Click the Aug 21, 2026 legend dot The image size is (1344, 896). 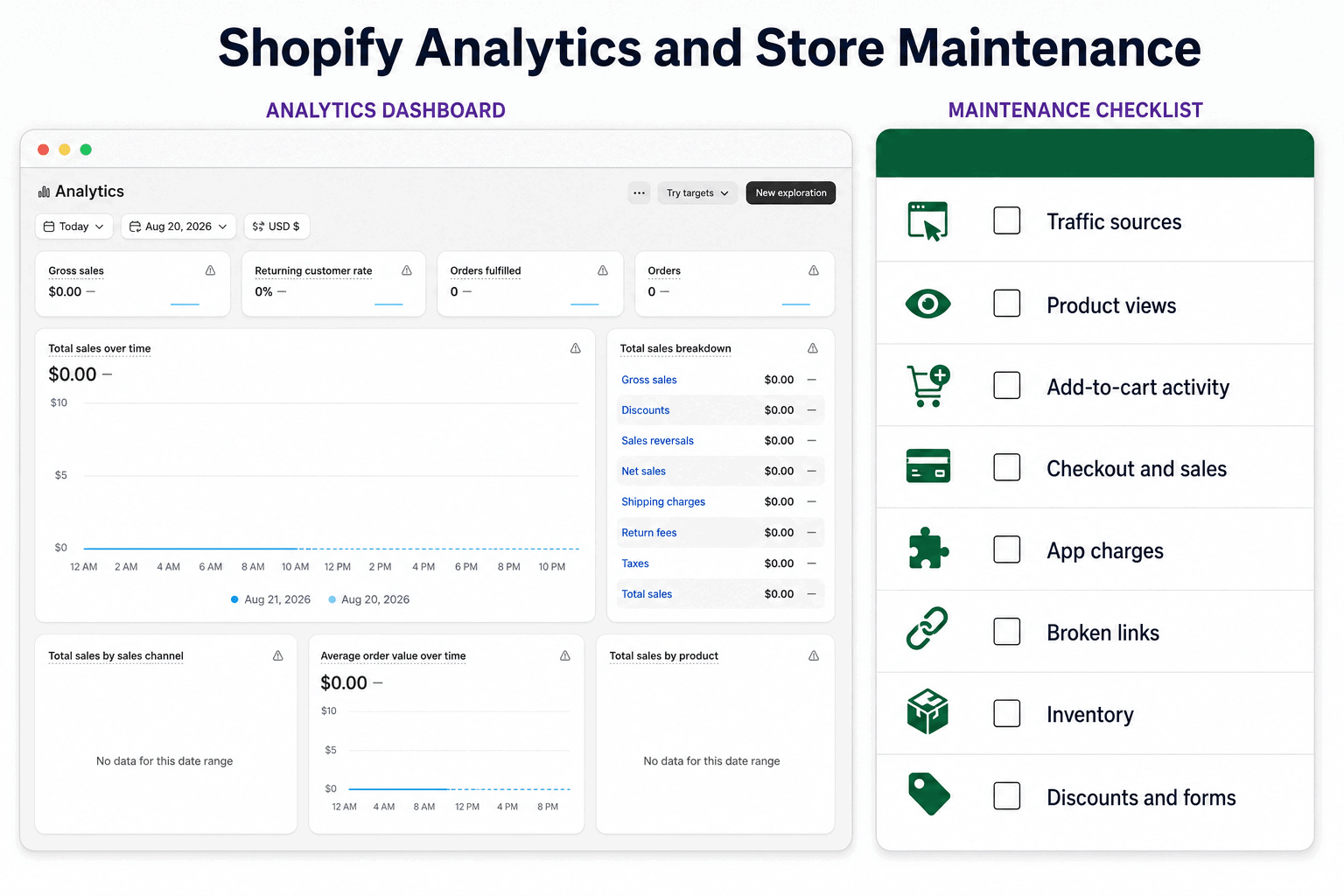point(234,599)
